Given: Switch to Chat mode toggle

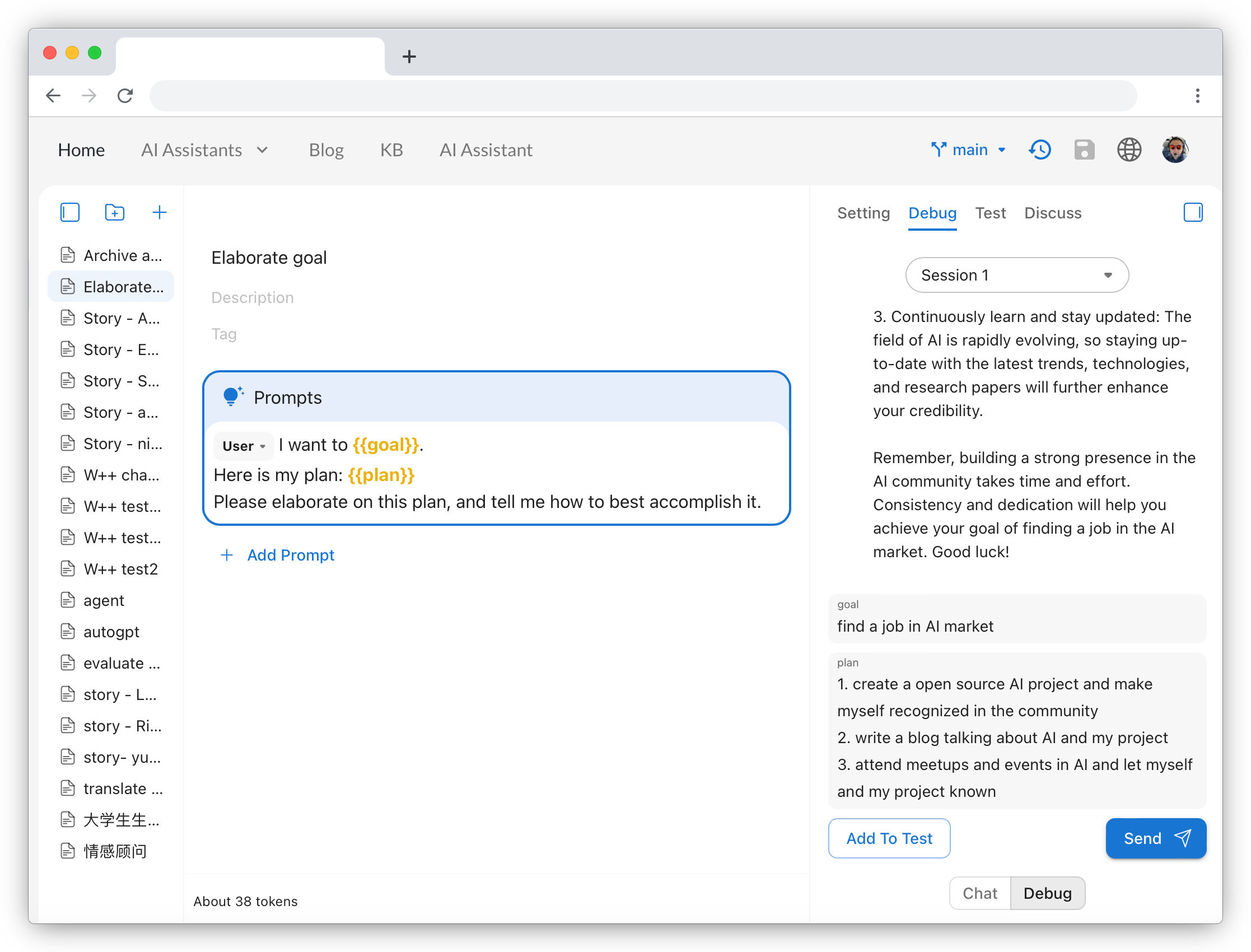Looking at the screenshot, I should pos(979,893).
